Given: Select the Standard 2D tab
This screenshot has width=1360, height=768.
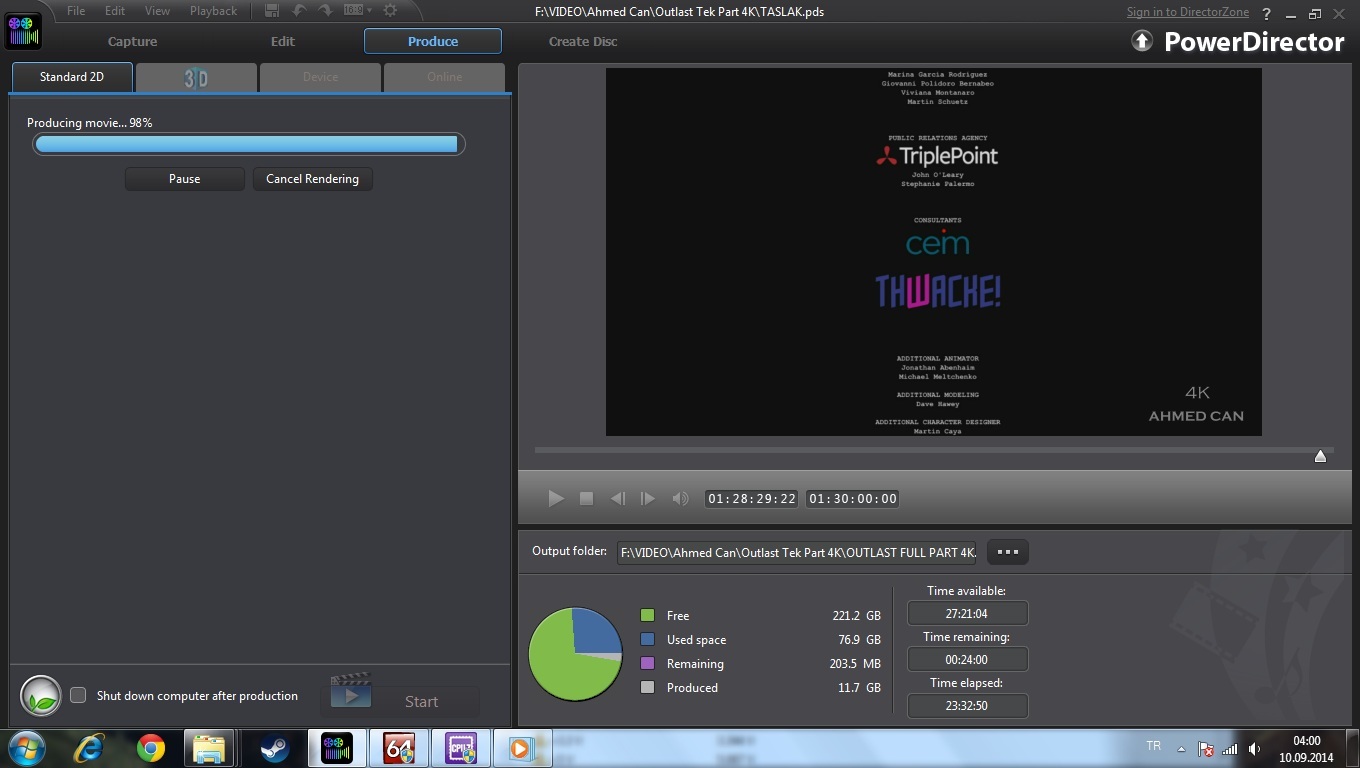Looking at the screenshot, I should (72, 77).
